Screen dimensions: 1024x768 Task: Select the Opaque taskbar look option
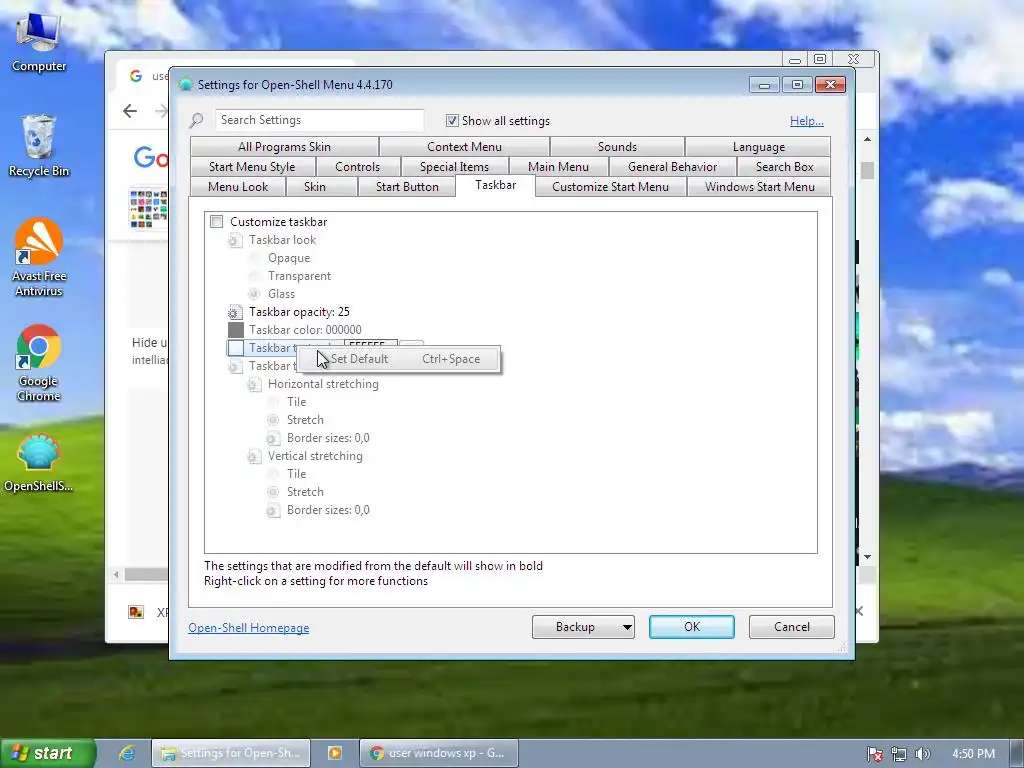point(254,258)
